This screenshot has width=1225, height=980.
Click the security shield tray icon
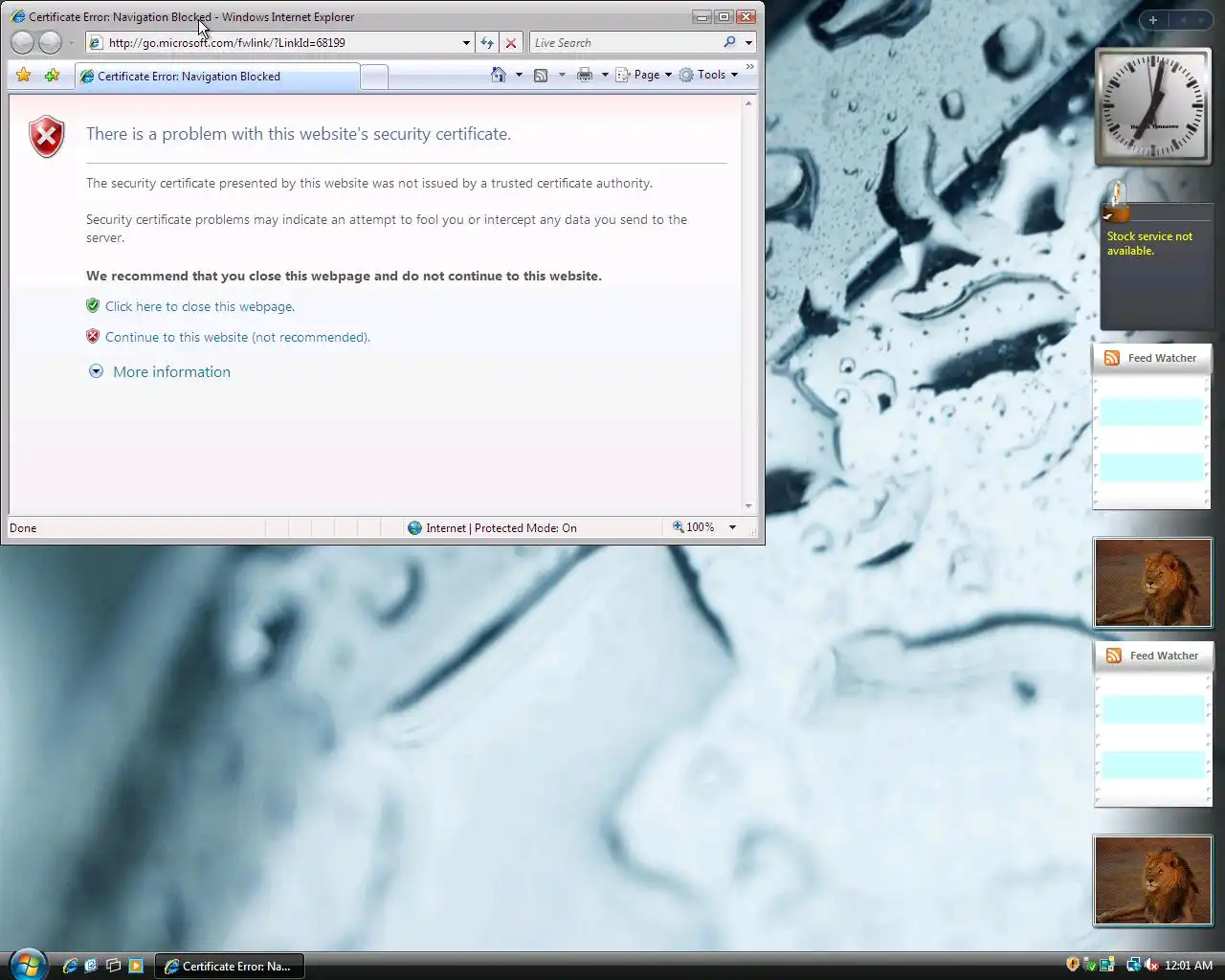[1073, 965]
